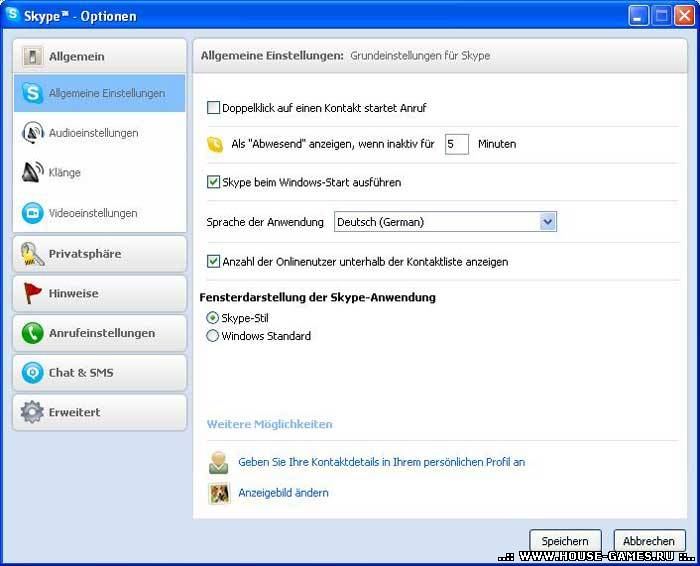Image resolution: width=700 pixels, height=566 pixels.
Task: Click the Abbrechen button
Action: (650, 541)
